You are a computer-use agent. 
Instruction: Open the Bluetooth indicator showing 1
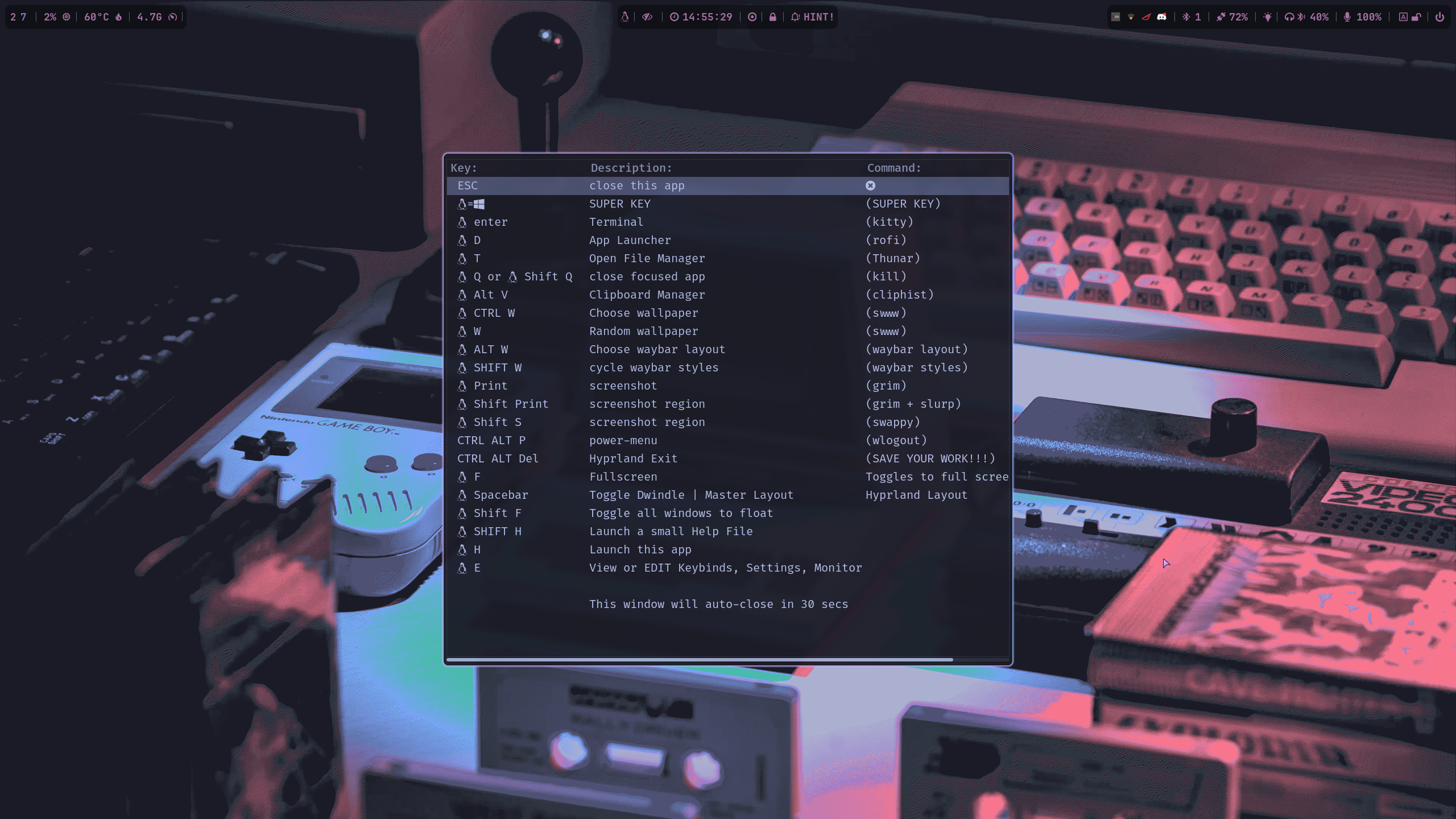coord(1192,17)
